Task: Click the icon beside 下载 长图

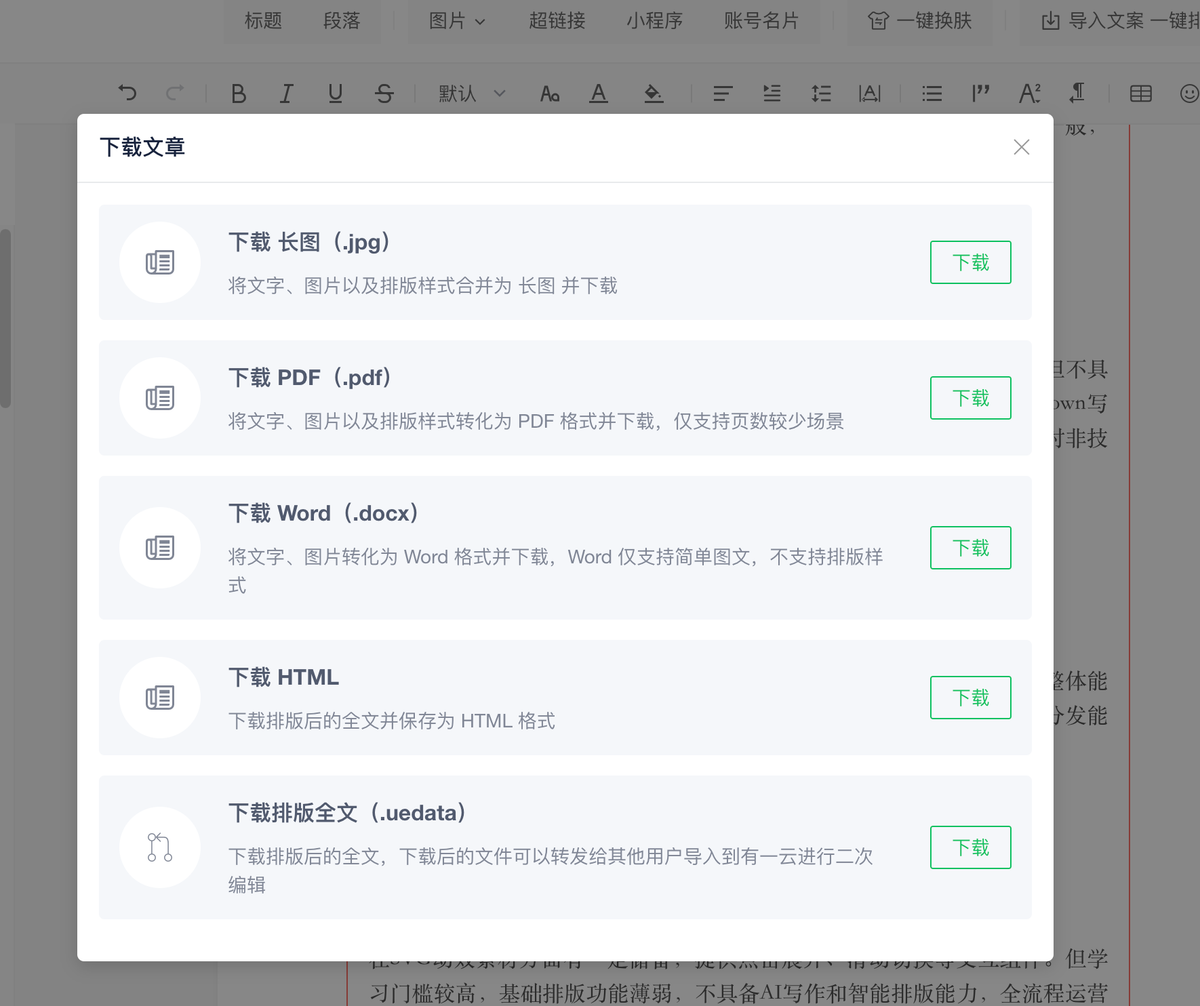Action: (x=160, y=262)
